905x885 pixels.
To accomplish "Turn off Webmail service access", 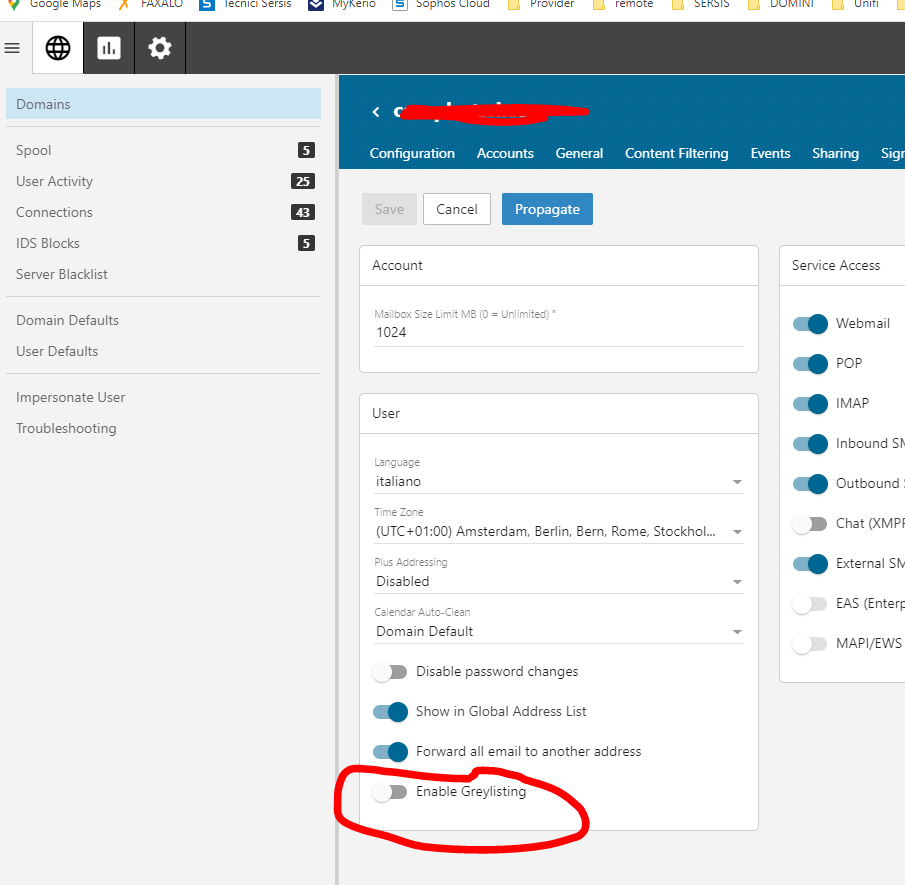I will pyautogui.click(x=810, y=324).
